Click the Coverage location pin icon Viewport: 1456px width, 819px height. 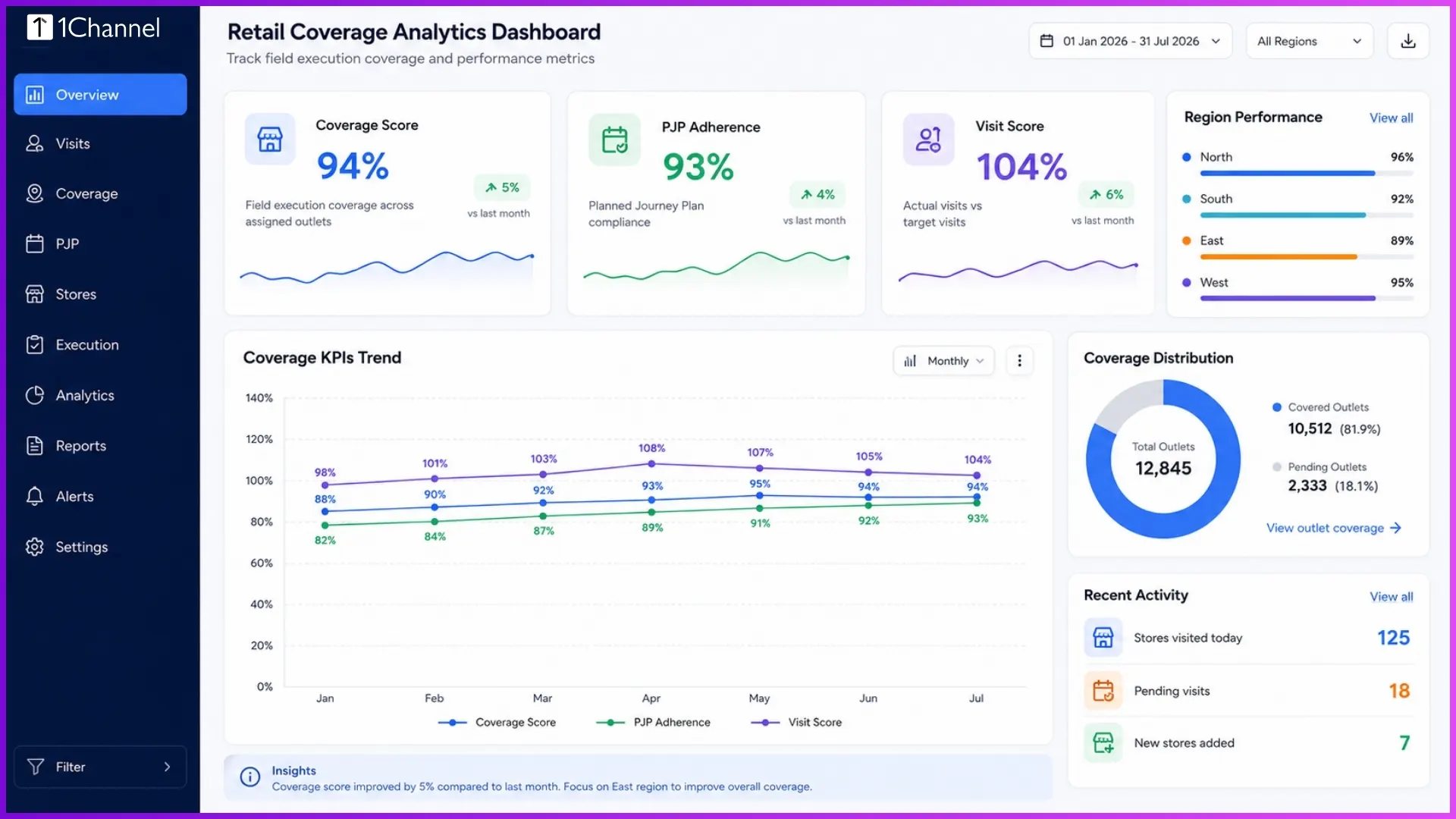pyautogui.click(x=35, y=193)
